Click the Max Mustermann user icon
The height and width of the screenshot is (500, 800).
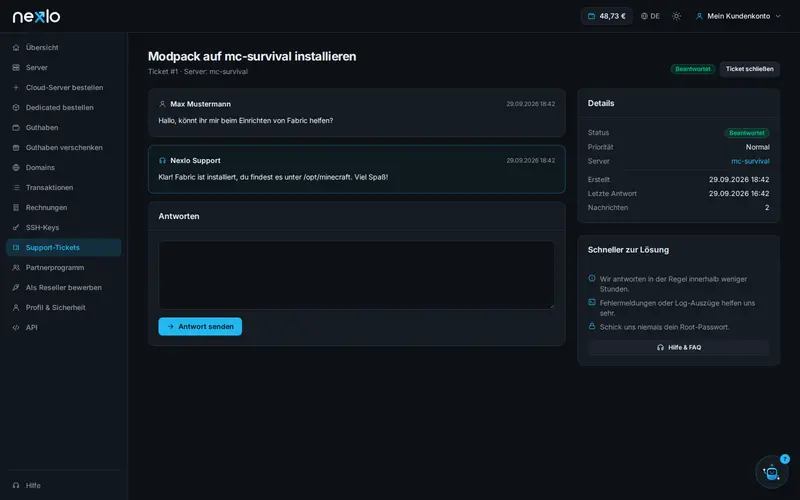click(x=162, y=104)
